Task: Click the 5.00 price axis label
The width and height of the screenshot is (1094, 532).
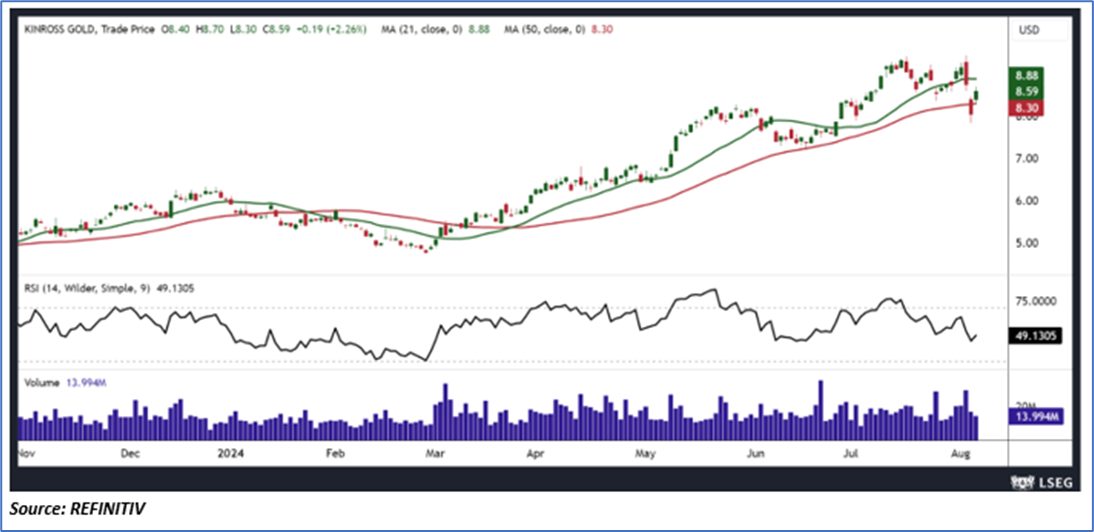Action: pos(1025,243)
